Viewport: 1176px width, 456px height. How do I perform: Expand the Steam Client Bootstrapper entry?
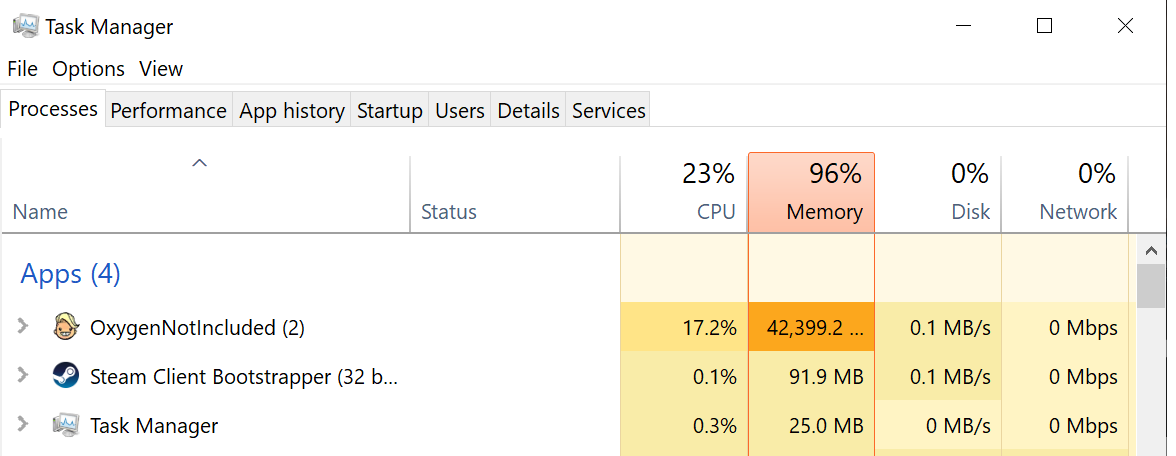pos(24,377)
